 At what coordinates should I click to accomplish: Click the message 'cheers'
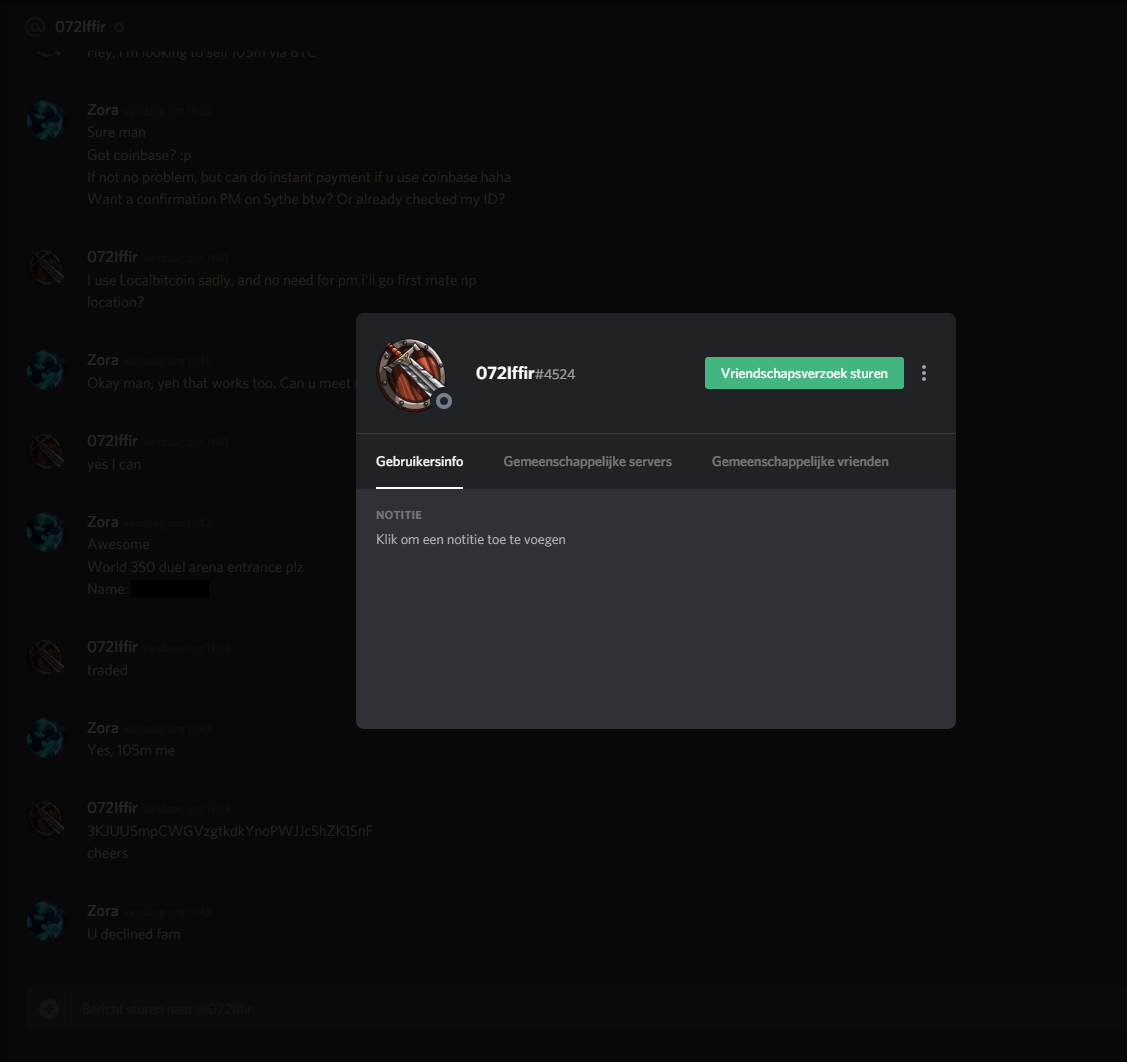[107, 853]
